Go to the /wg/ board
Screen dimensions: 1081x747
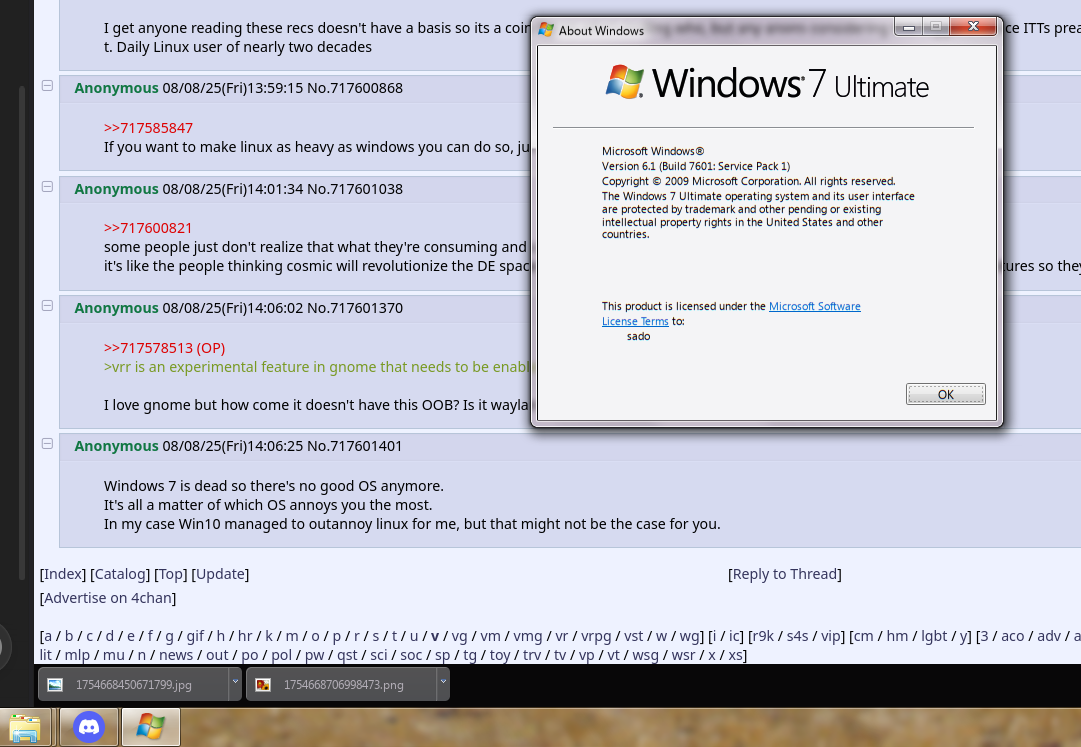(689, 636)
